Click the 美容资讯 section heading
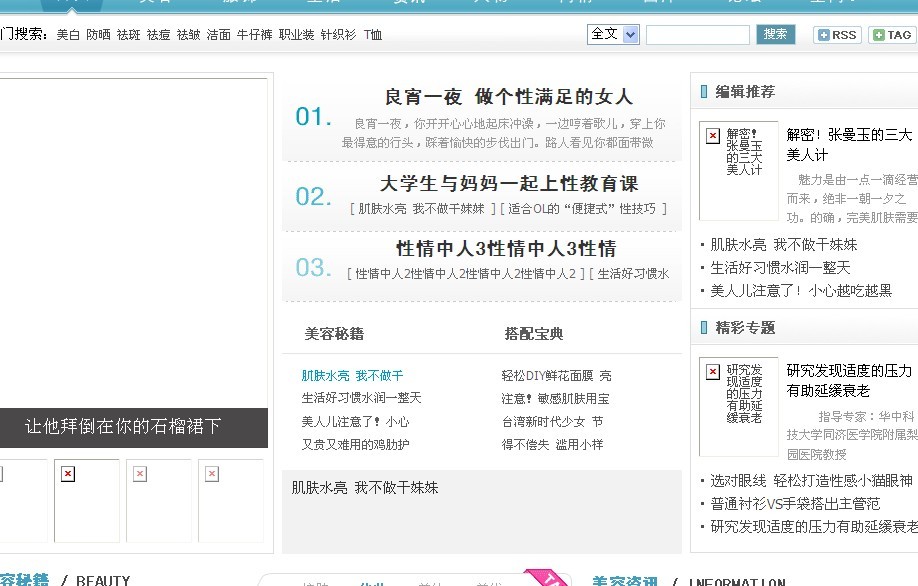 (625, 581)
